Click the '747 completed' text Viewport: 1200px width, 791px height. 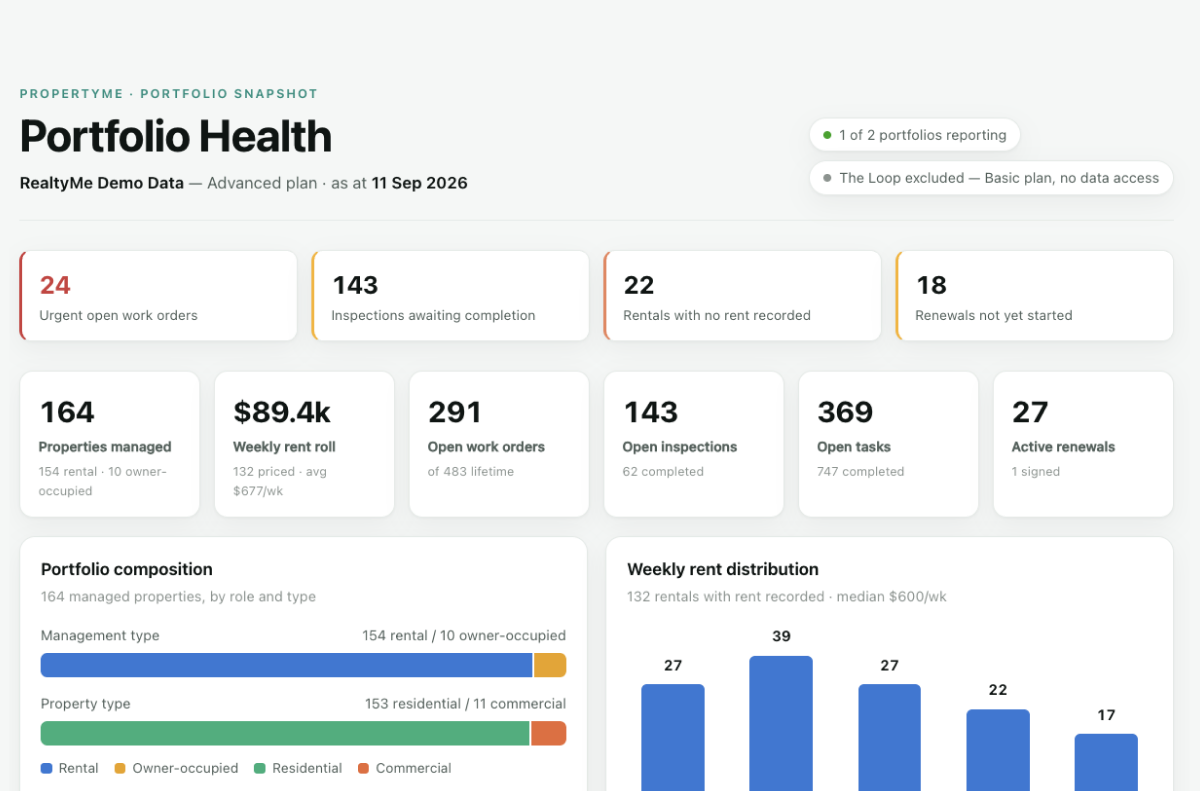pyautogui.click(x=861, y=472)
